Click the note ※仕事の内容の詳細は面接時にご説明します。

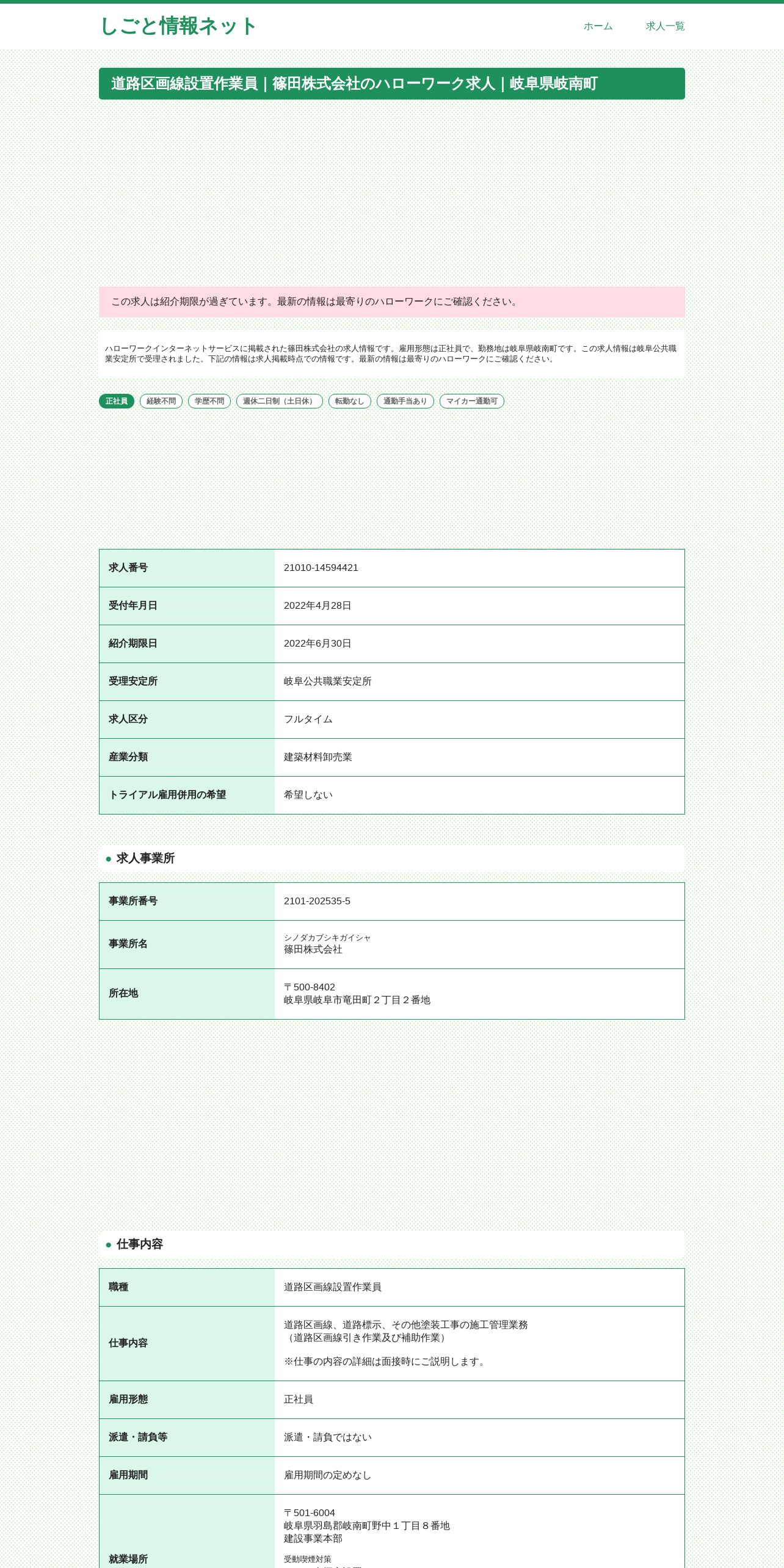(387, 1362)
